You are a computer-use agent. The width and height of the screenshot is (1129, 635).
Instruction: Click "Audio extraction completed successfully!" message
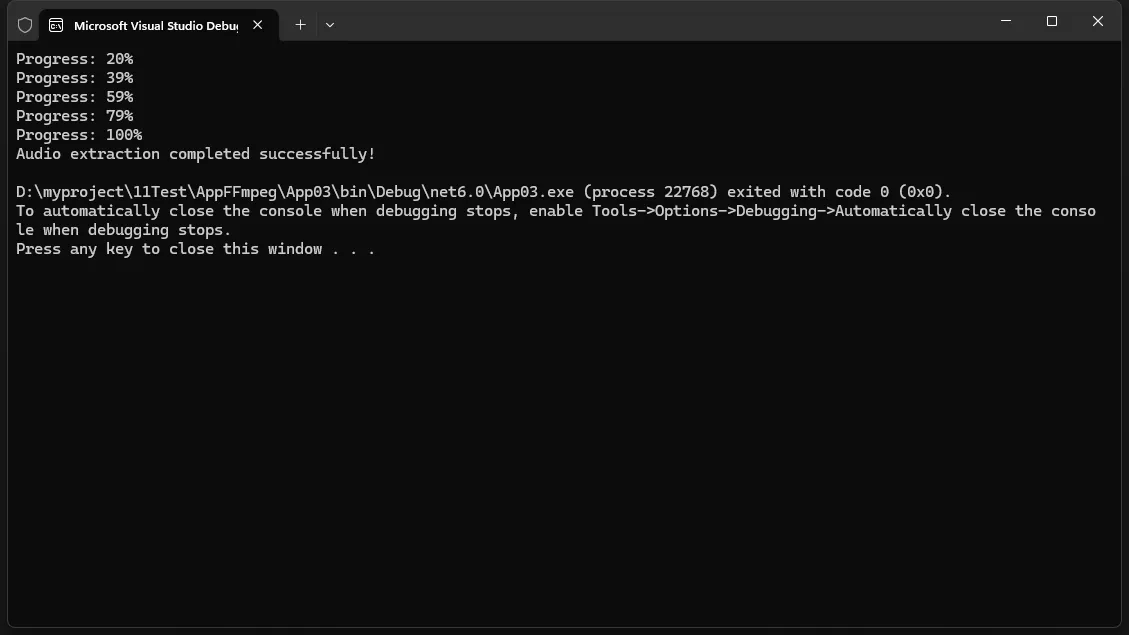point(196,154)
